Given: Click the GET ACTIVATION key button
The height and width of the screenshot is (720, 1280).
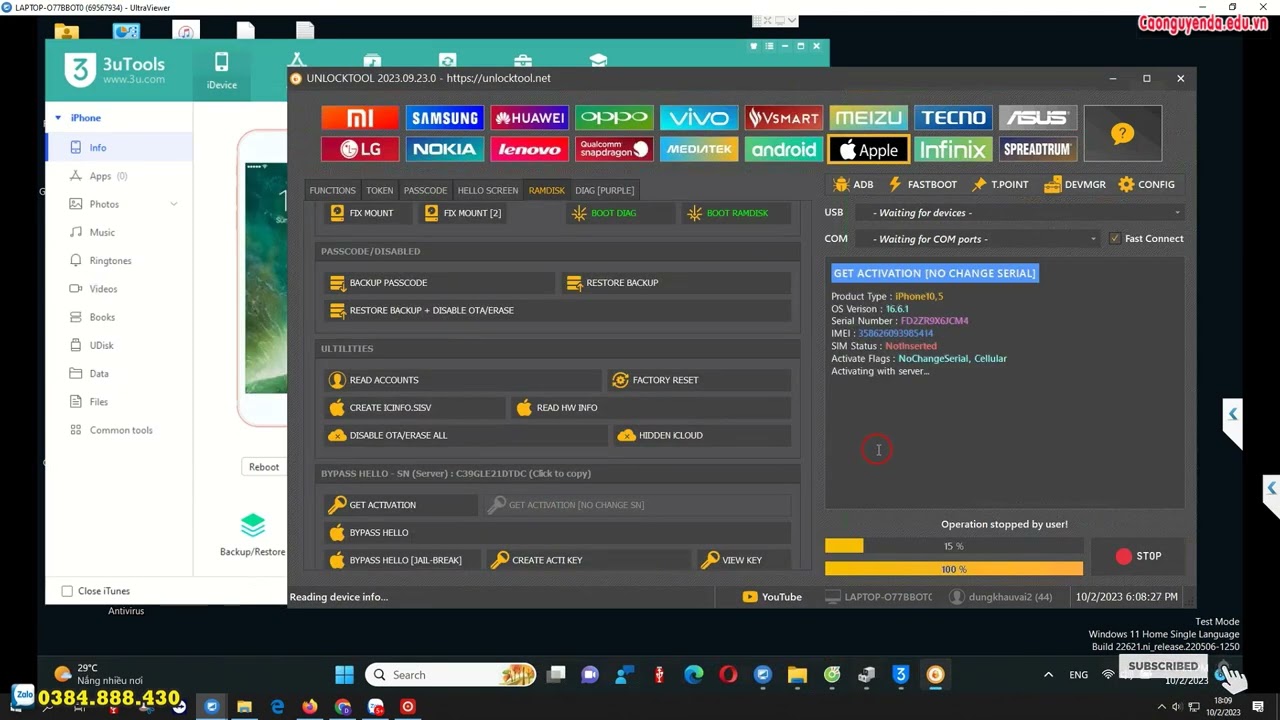Looking at the screenshot, I should [x=400, y=505].
